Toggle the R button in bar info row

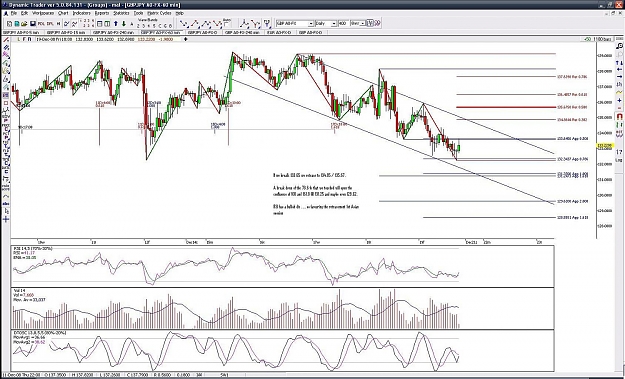(x=29, y=39)
